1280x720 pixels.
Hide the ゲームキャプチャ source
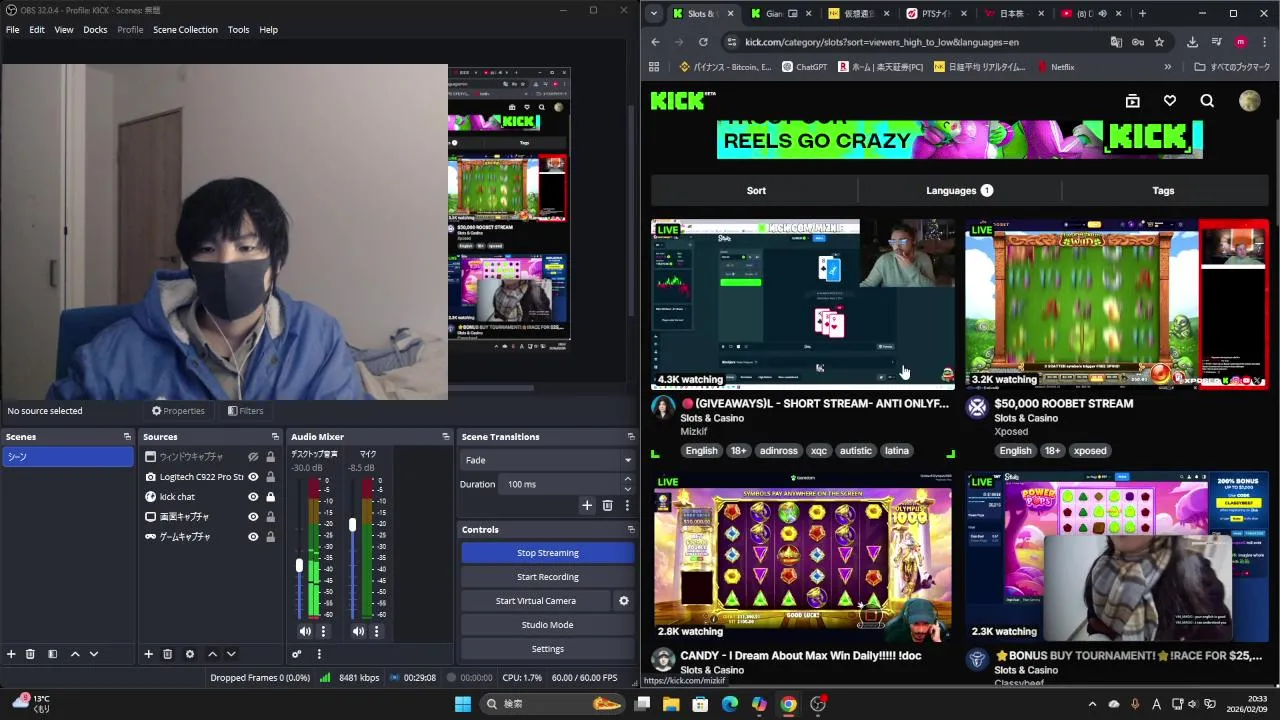click(253, 537)
